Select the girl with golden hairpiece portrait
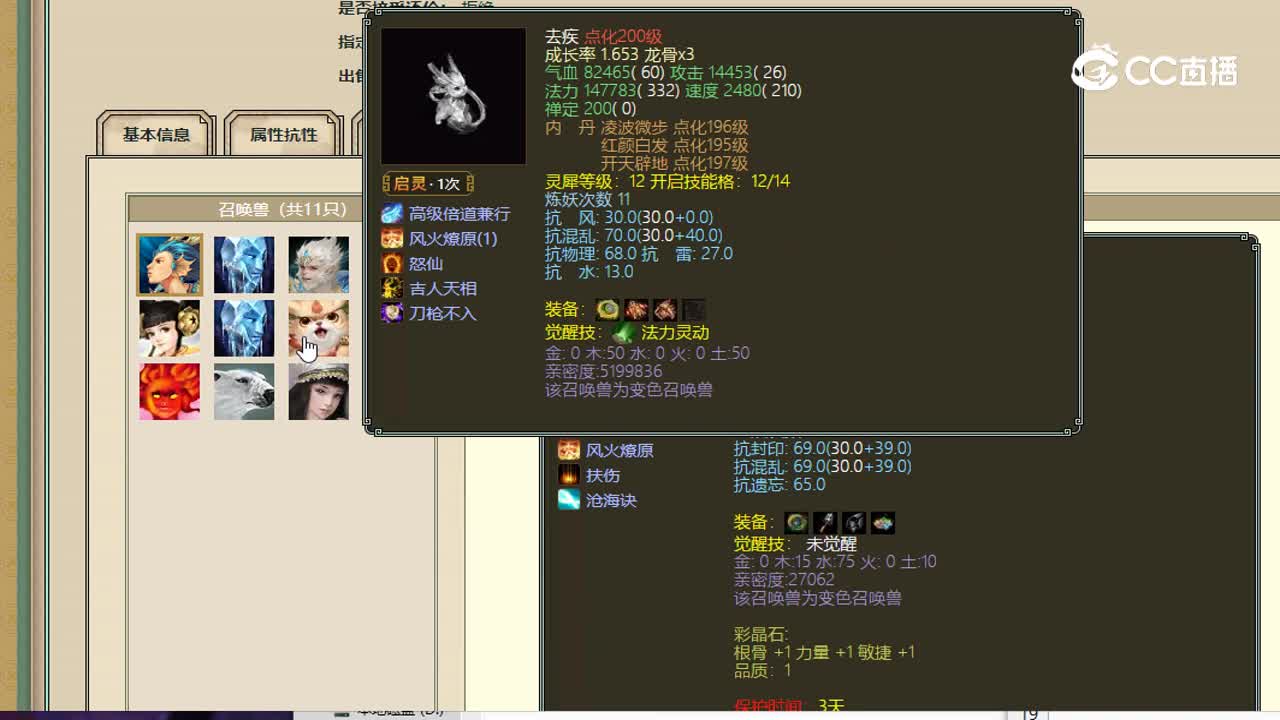This screenshot has width=1280, height=720. pos(170,328)
